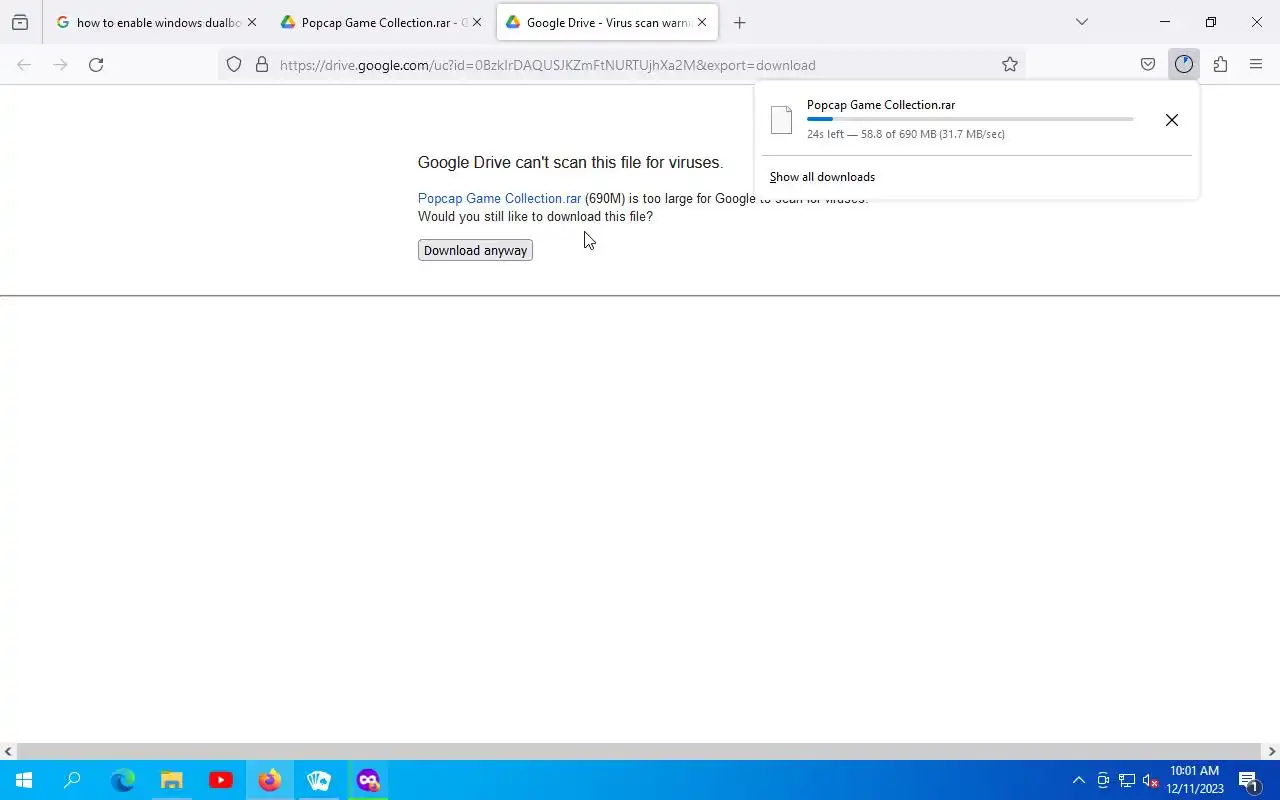Close the Popcap Game Collection.rar tab

coord(476,22)
